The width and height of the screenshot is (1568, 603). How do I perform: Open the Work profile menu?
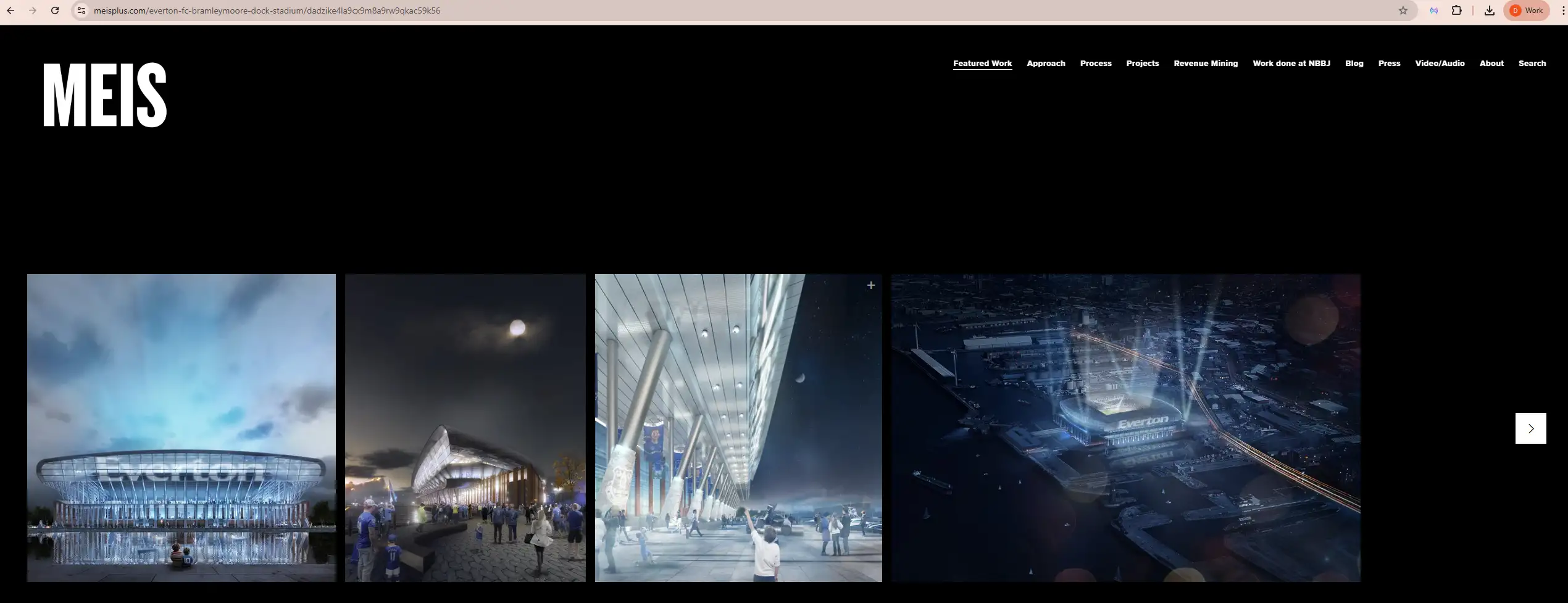(1527, 10)
